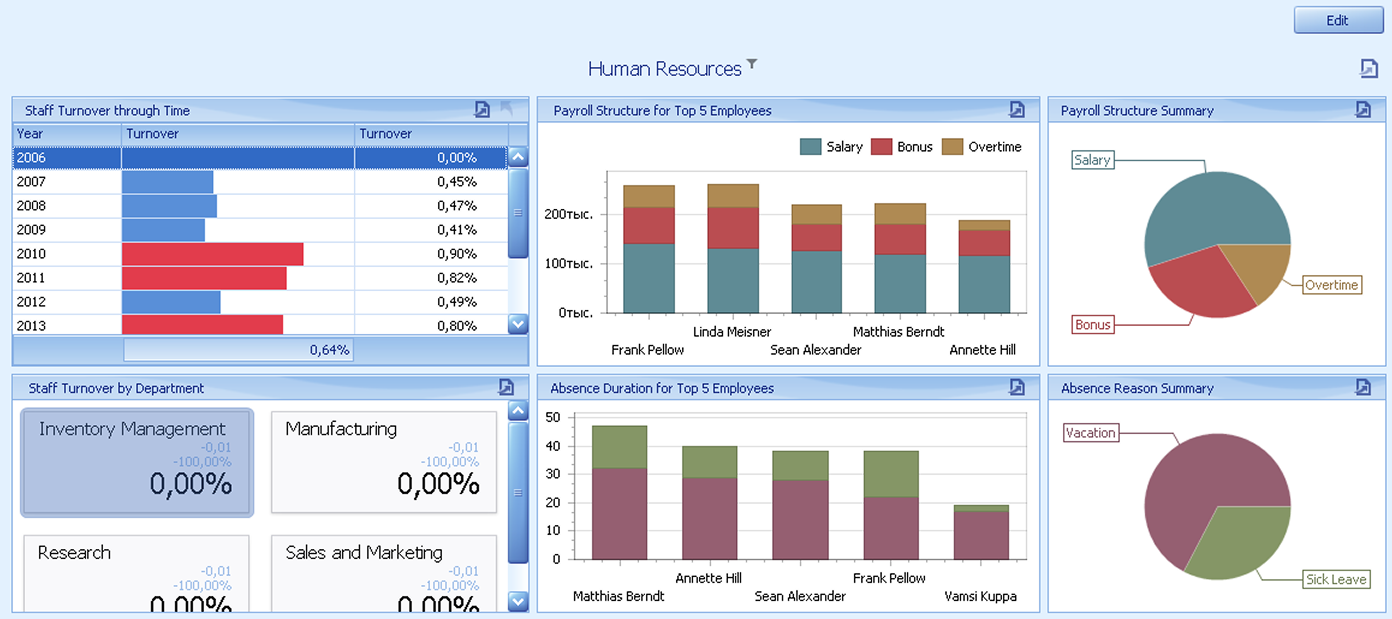Click export icon in Staff Turnover by Department
1392x619 pixels.
(x=506, y=387)
